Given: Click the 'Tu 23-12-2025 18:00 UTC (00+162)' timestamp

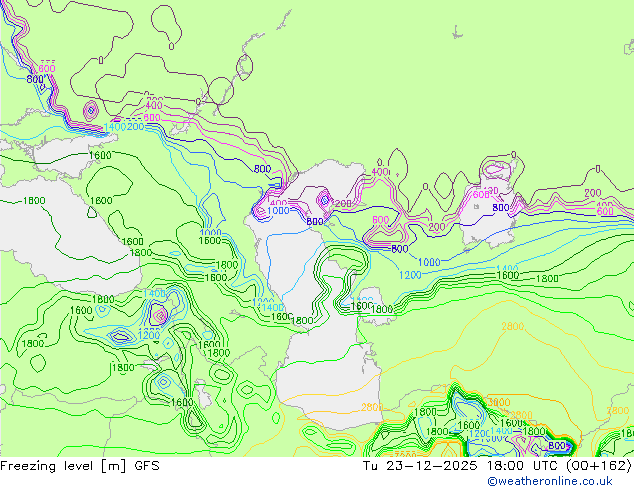Looking at the screenshot, I should 497,466.
